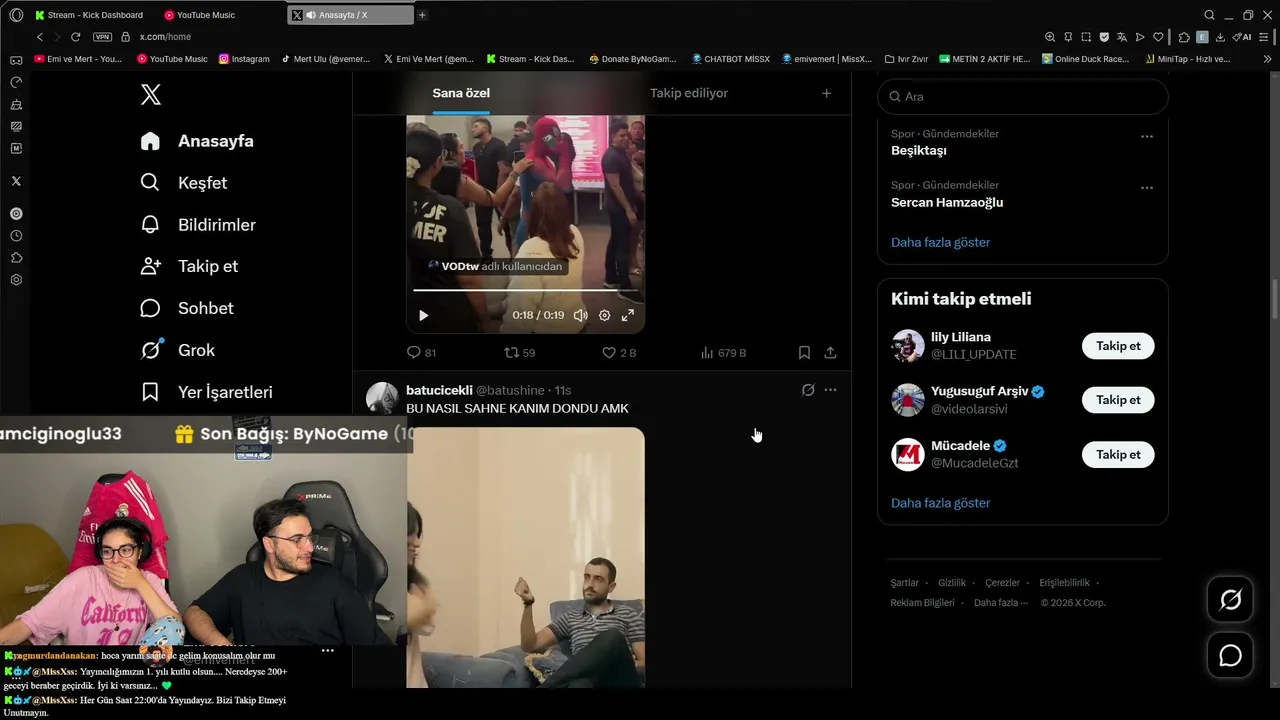Screen dimensions: 1280x720
Task: Open a new browser tab
Action: coord(422,15)
